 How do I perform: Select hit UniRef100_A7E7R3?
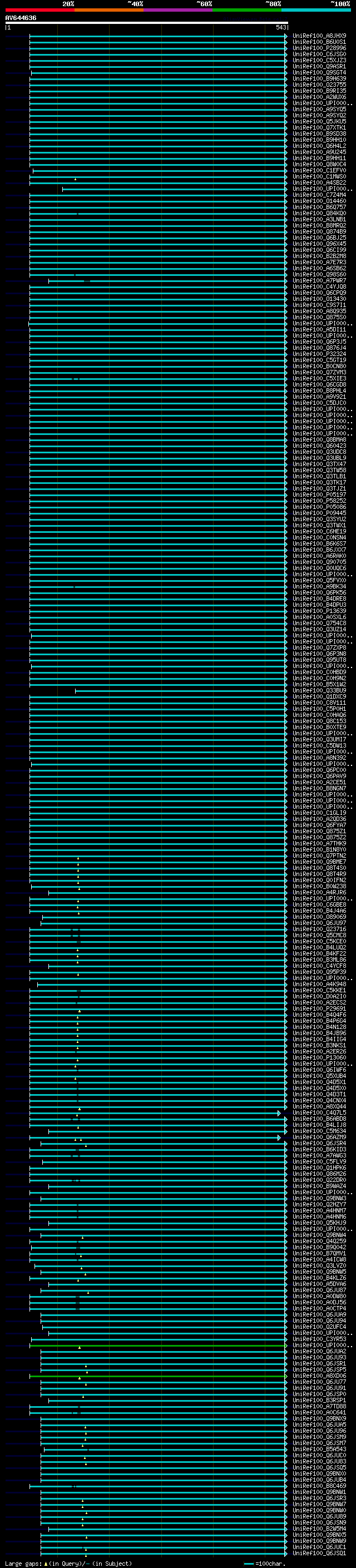click(x=319, y=263)
